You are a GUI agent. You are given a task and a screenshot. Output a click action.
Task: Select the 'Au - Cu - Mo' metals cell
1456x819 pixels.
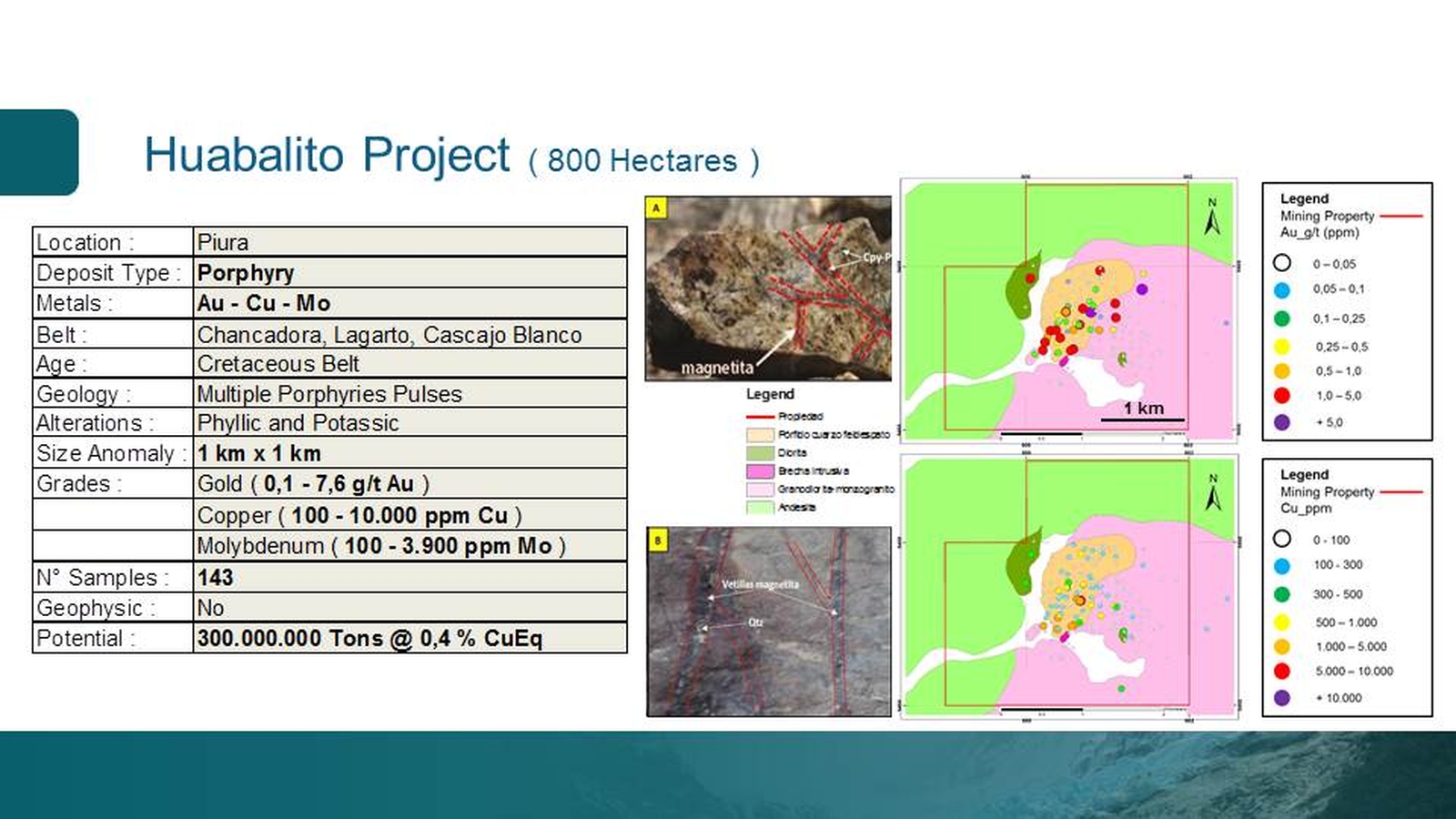409,303
